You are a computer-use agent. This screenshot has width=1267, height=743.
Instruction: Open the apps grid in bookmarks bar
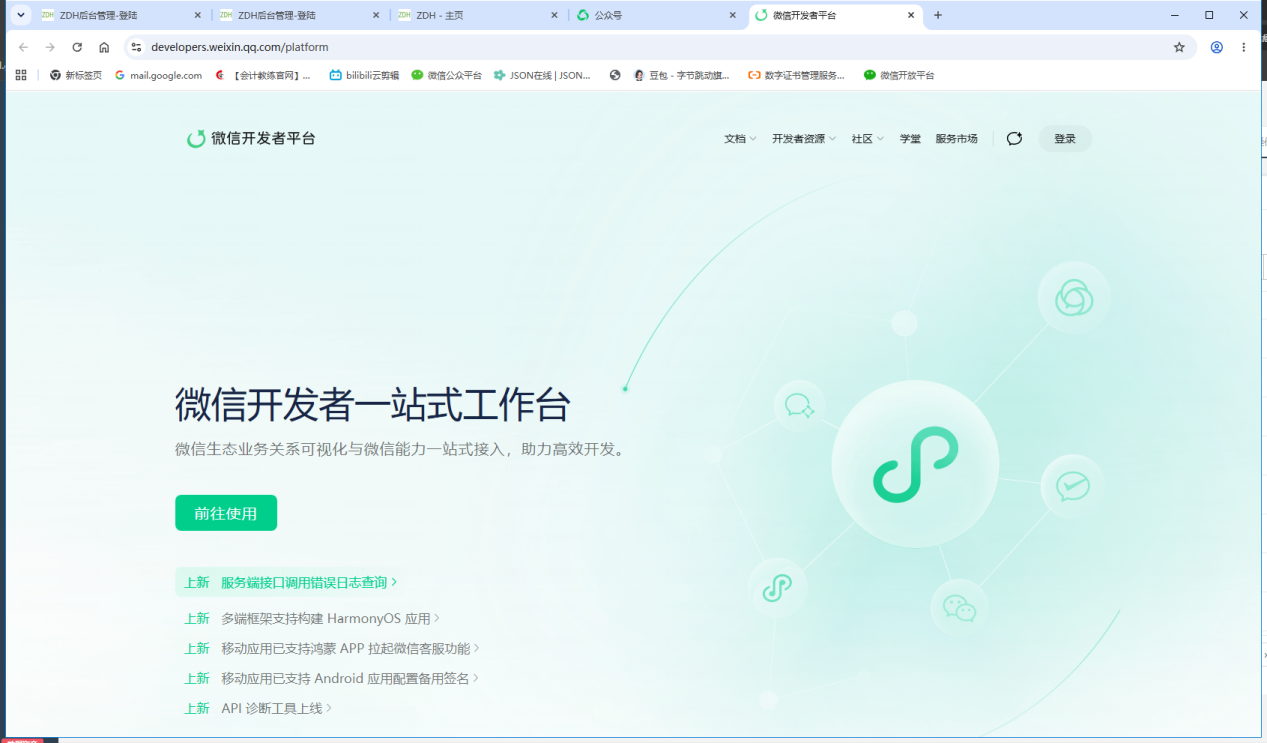click(21, 75)
